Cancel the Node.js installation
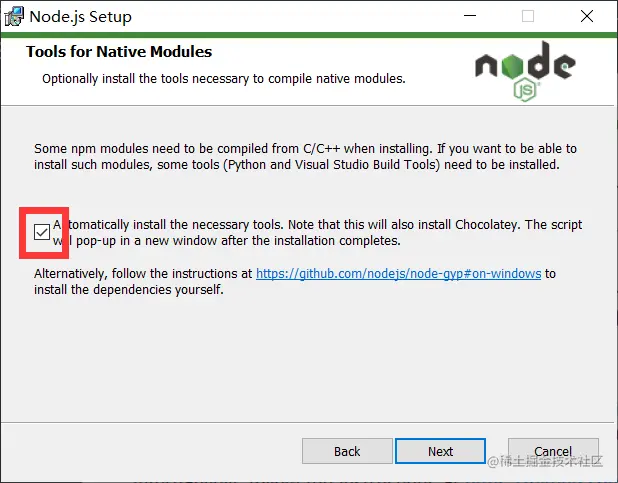The image size is (618, 483). coord(553,451)
